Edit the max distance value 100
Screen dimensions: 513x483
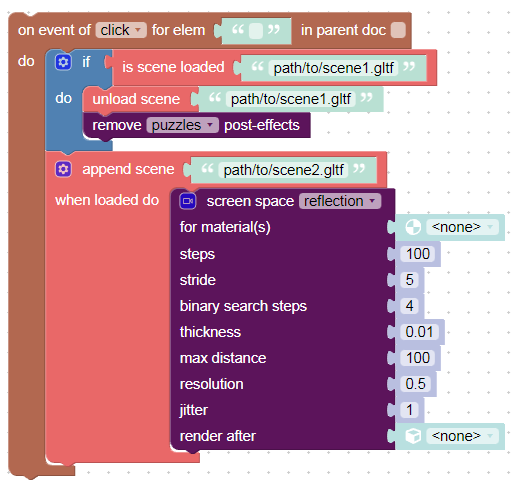pyautogui.click(x=418, y=358)
